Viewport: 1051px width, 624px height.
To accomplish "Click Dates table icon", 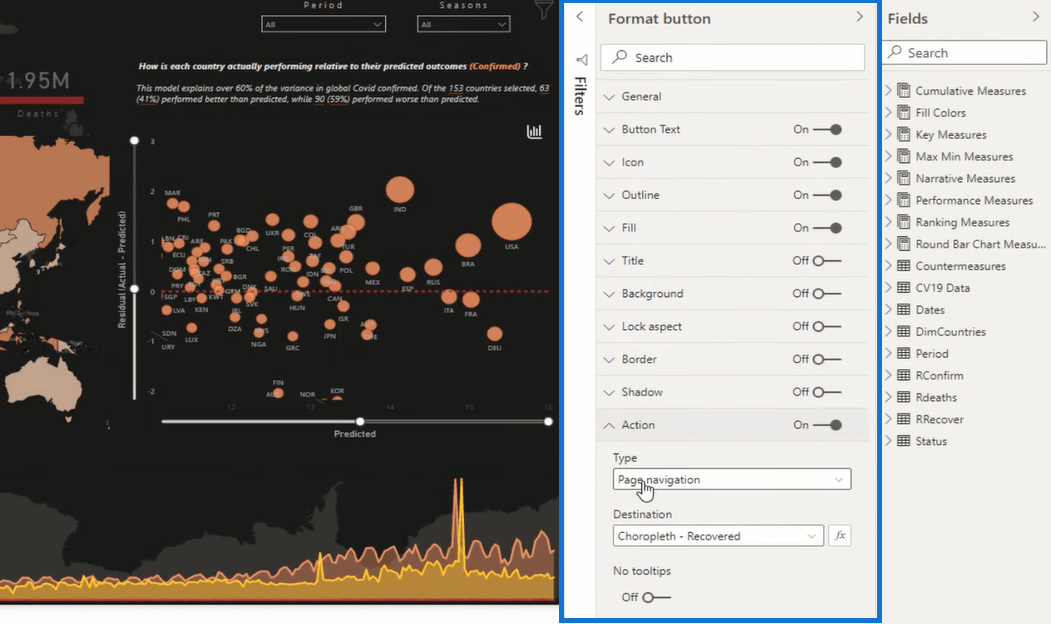I will pyautogui.click(x=904, y=310).
